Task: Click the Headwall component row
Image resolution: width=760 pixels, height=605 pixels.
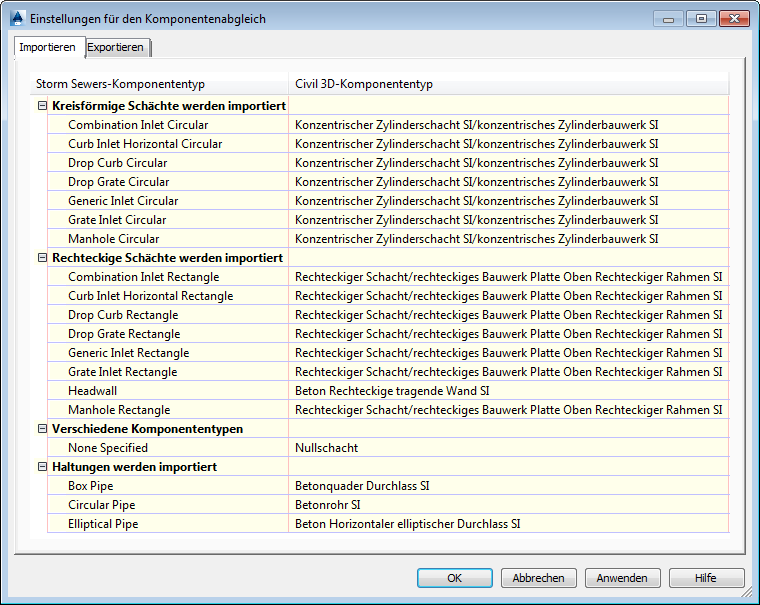Action: point(92,391)
